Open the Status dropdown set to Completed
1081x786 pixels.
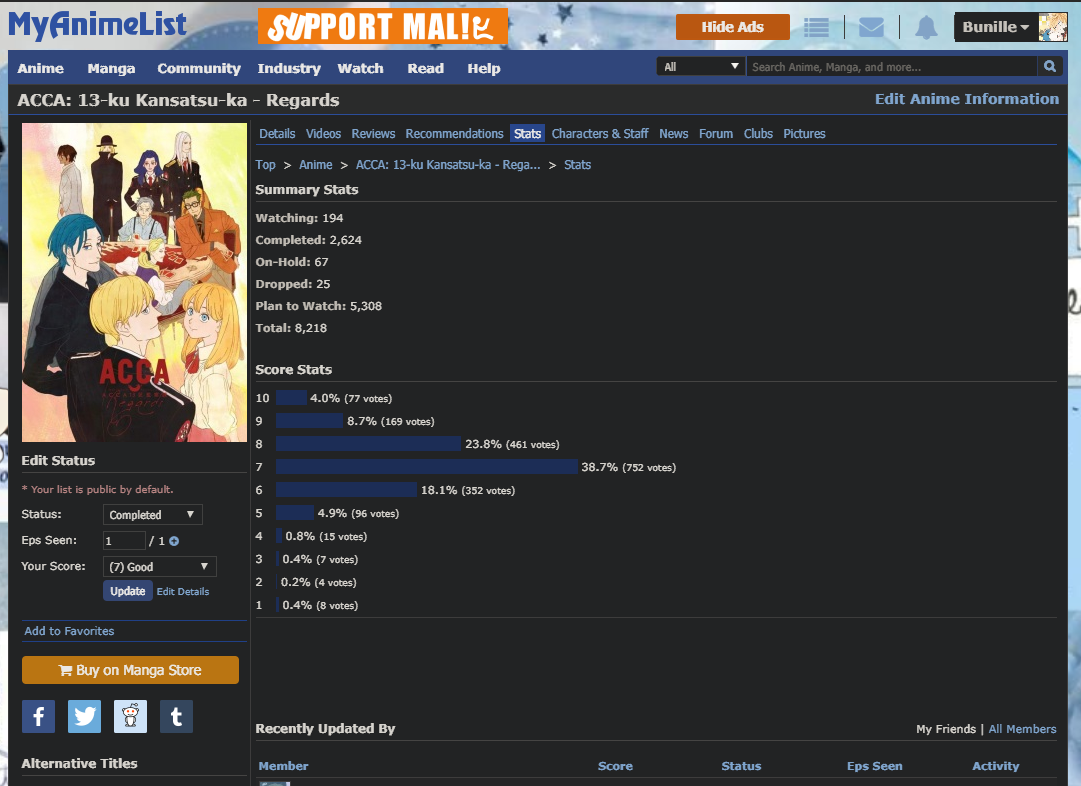click(152, 514)
